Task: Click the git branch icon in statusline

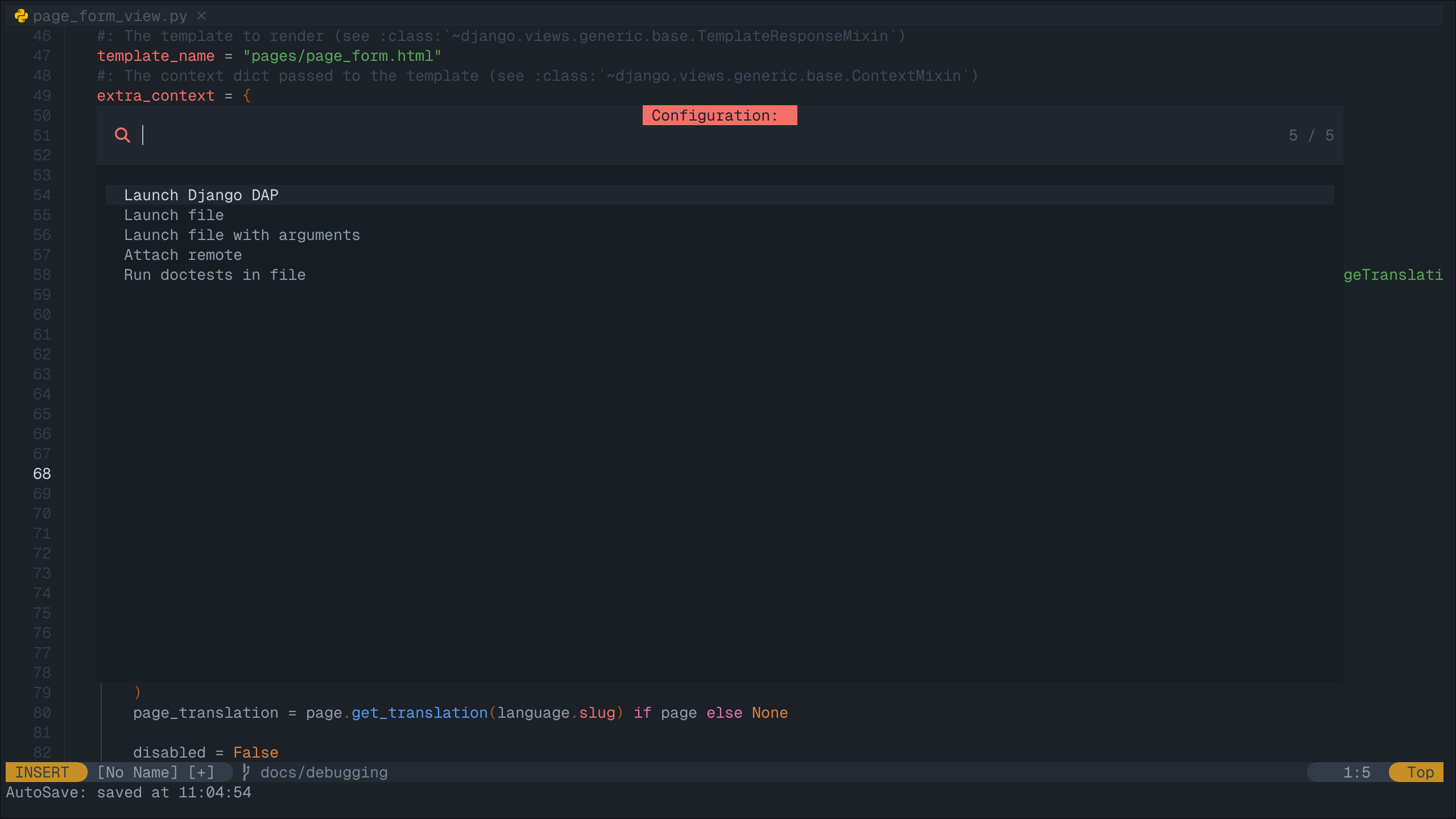Action: (x=246, y=772)
